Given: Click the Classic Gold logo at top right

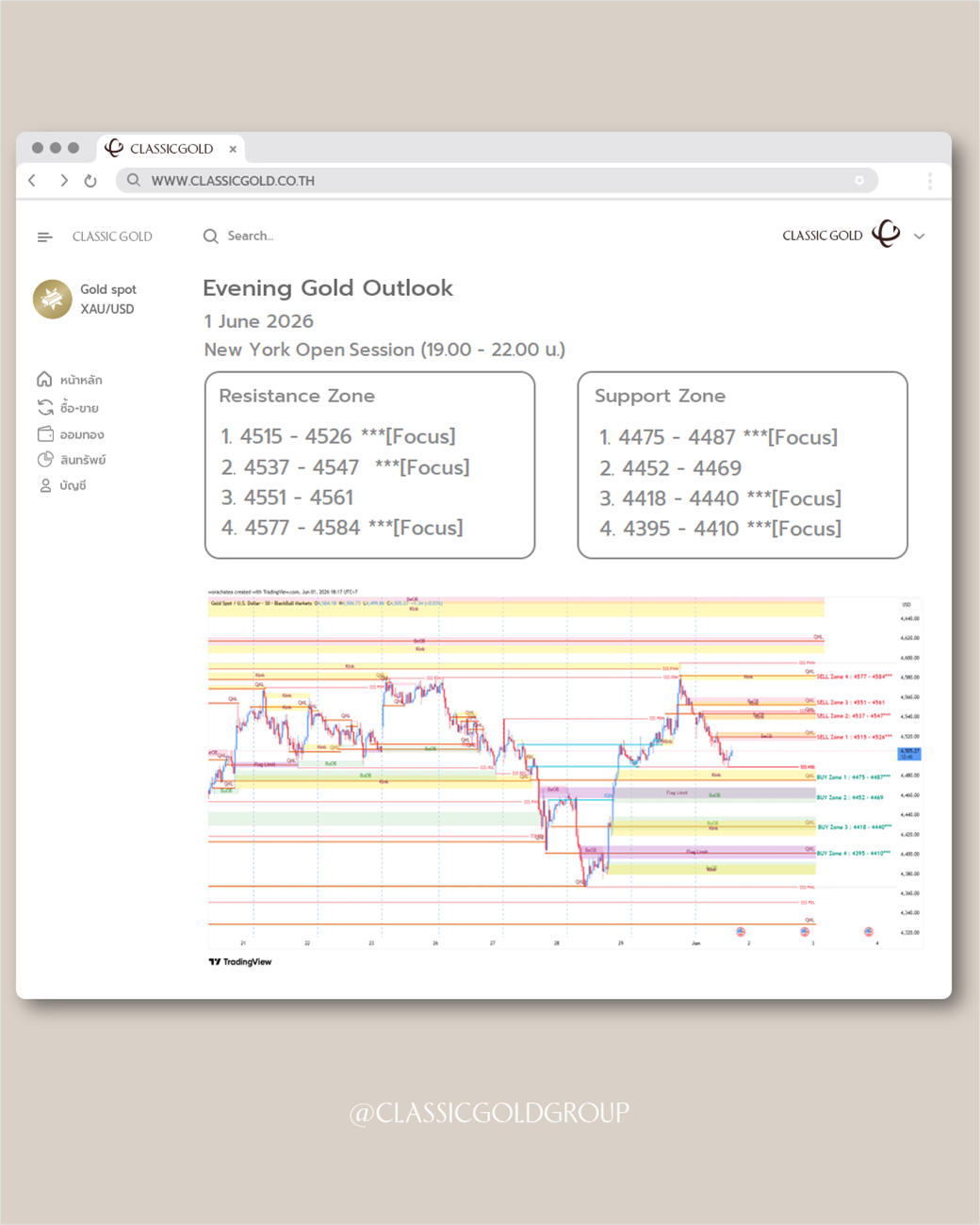Looking at the screenshot, I should point(886,234).
